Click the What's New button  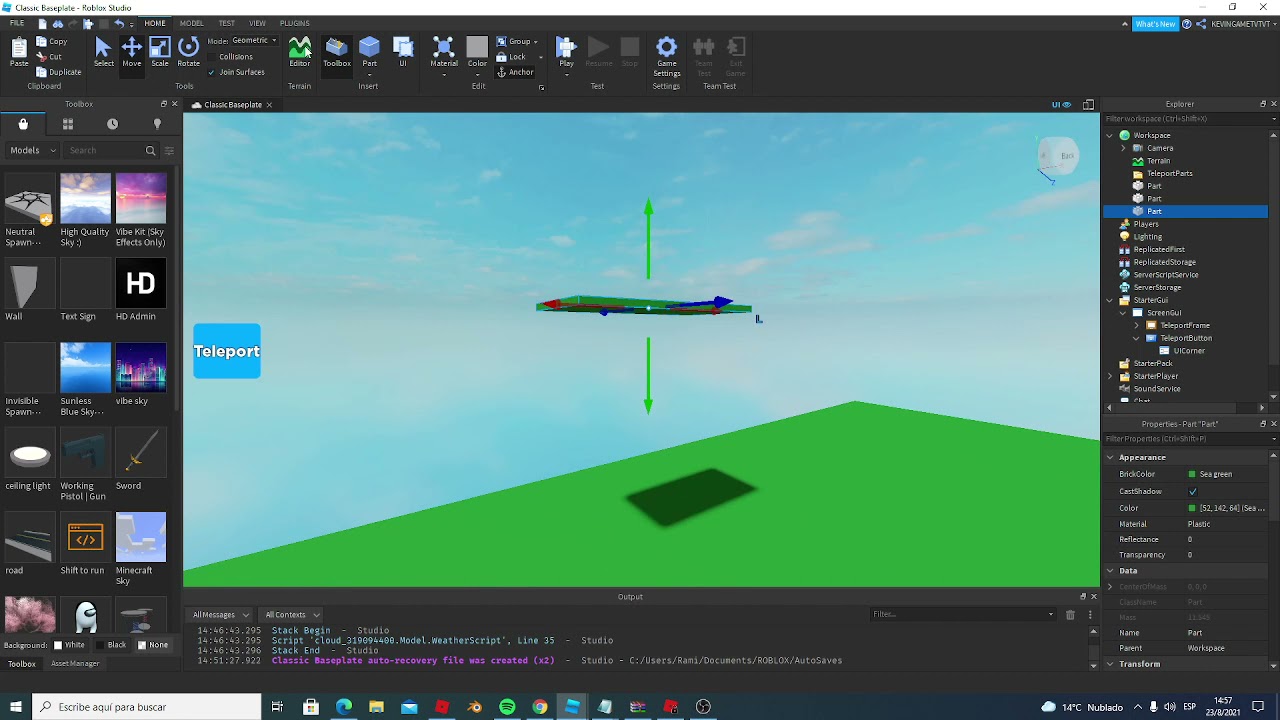point(1155,24)
